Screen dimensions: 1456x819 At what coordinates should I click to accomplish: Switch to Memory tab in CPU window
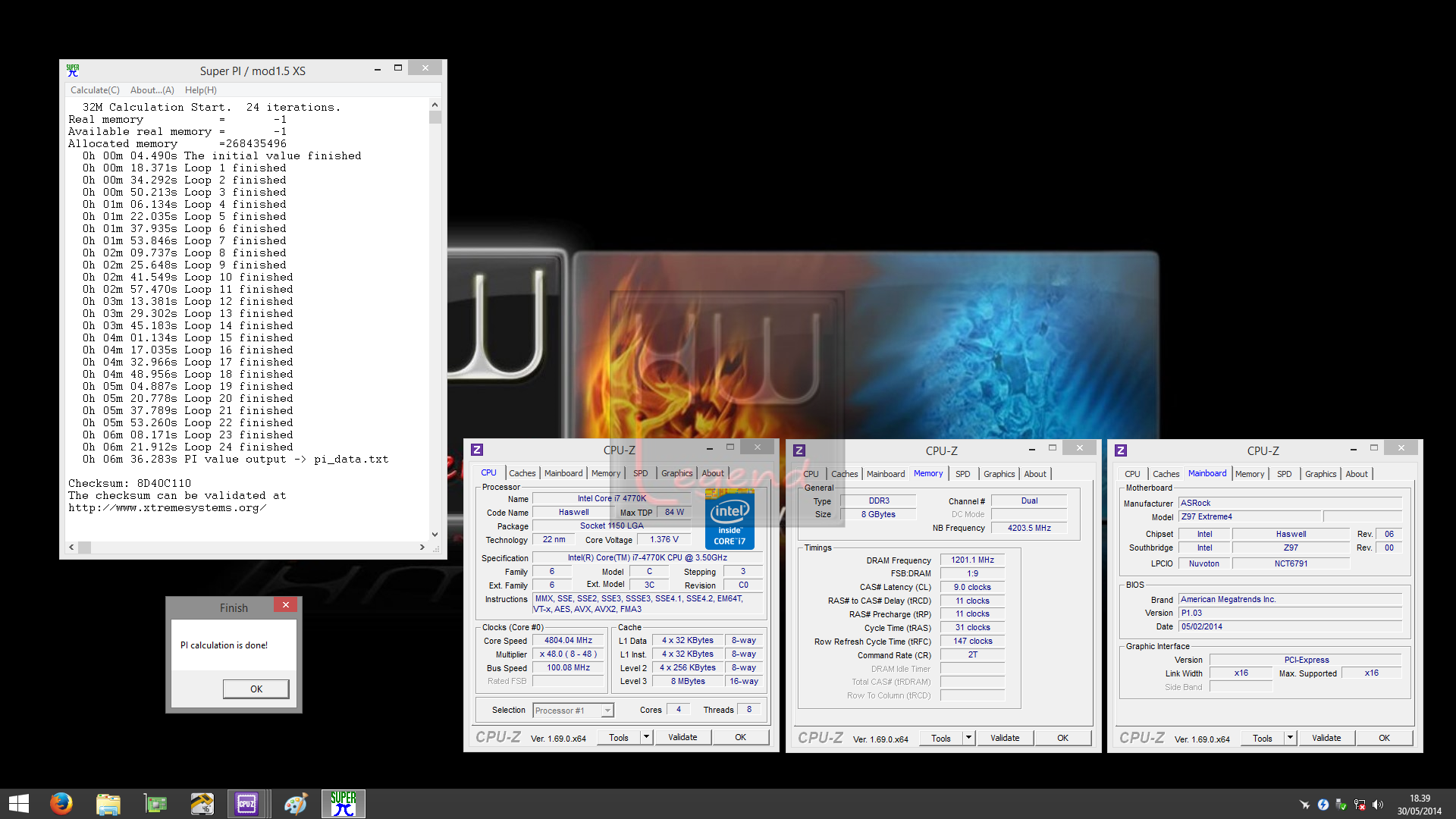606,473
